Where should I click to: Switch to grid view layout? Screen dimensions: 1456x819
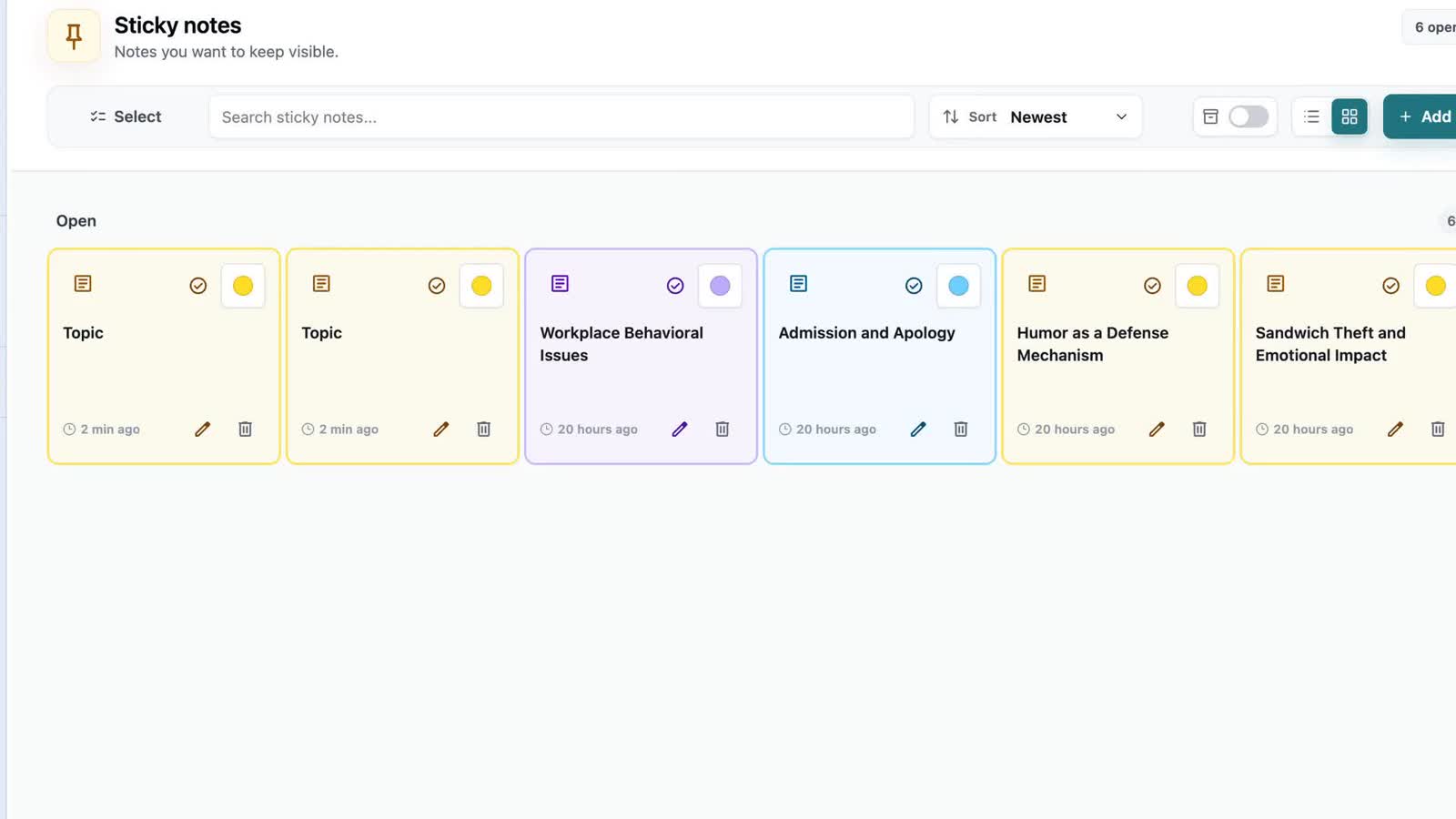tap(1350, 116)
